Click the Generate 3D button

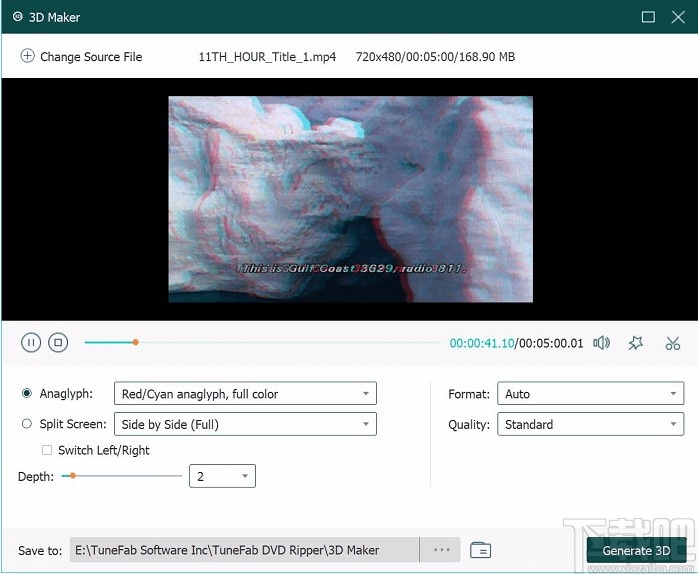pos(636,550)
